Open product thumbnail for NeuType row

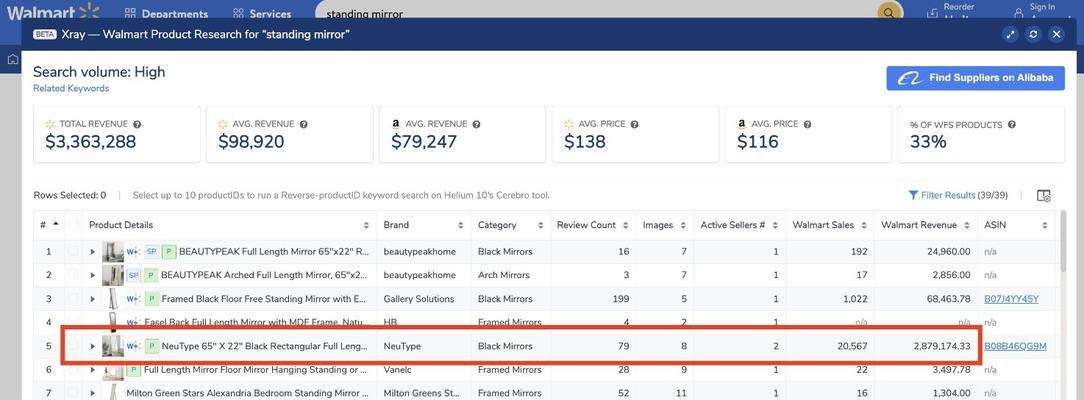[x=113, y=345]
